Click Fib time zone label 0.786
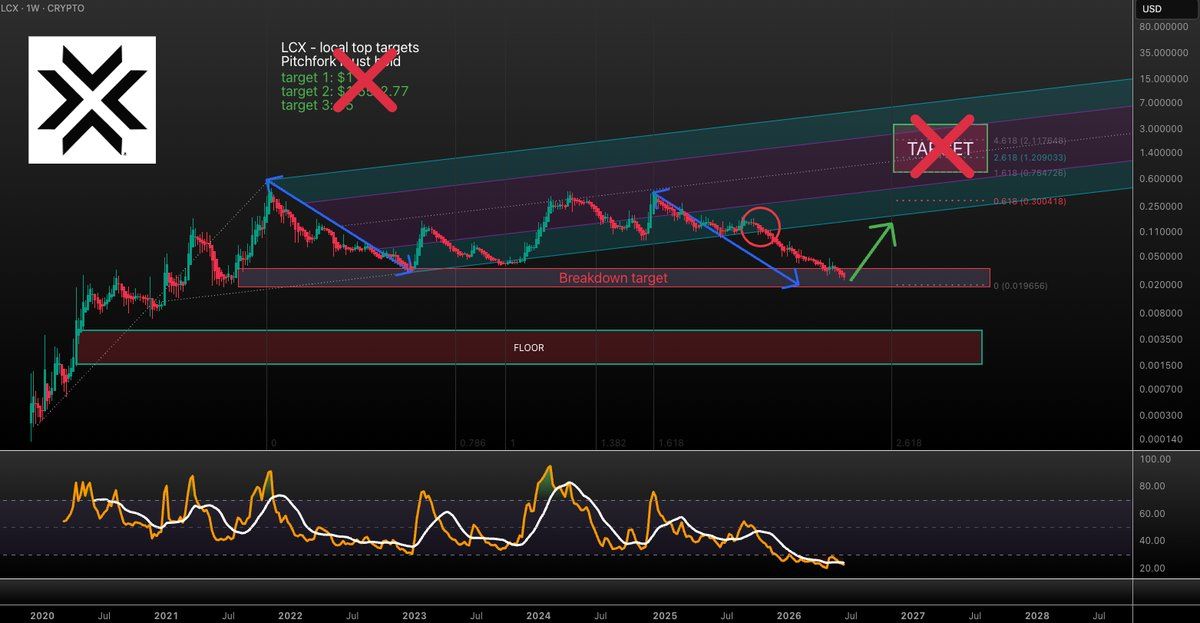This screenshot has height=623, width=1200. 472,442
